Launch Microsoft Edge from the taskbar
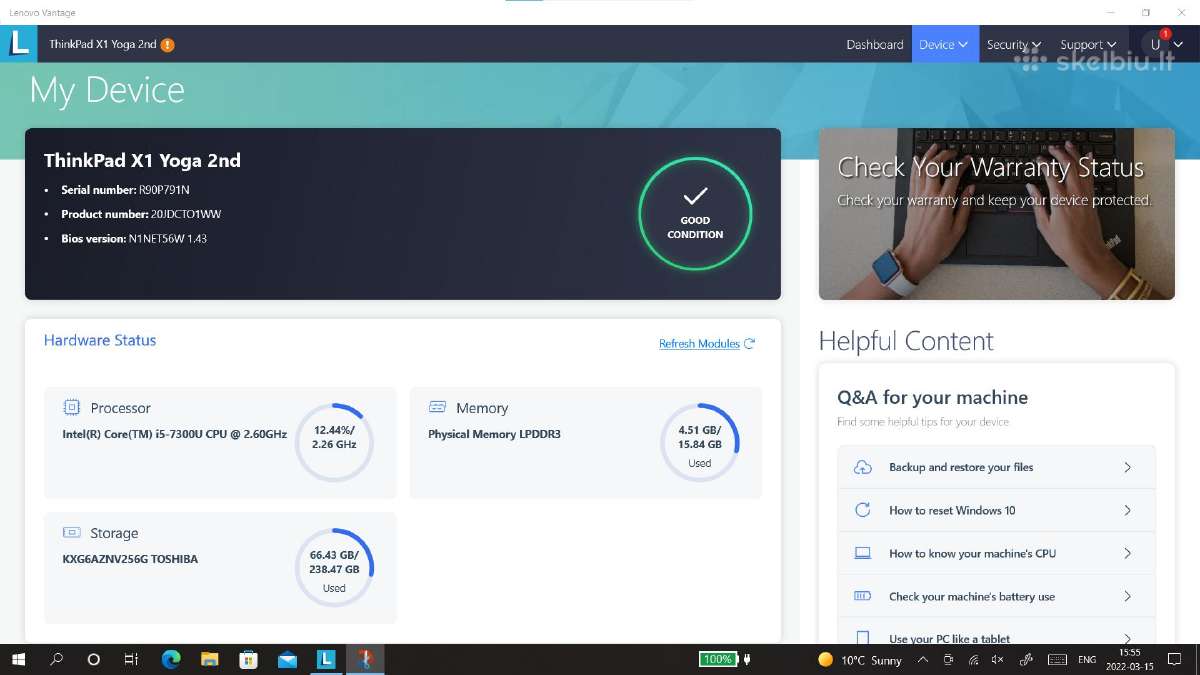Image resolution: width=1200 pixels, height=675 pixels. point(171,659)
